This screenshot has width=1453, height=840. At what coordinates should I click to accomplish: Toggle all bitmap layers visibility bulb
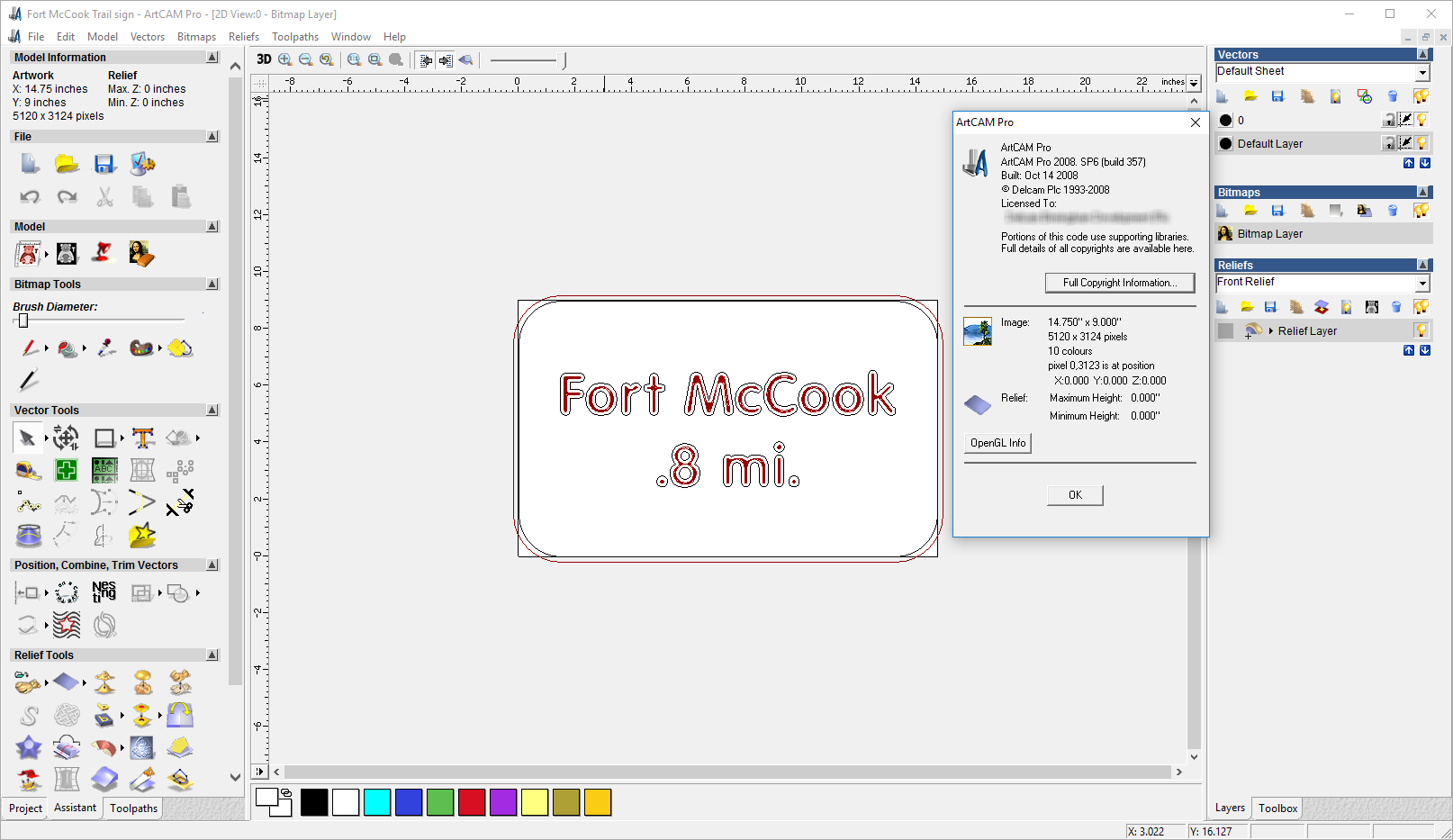tap(1421, 211)
